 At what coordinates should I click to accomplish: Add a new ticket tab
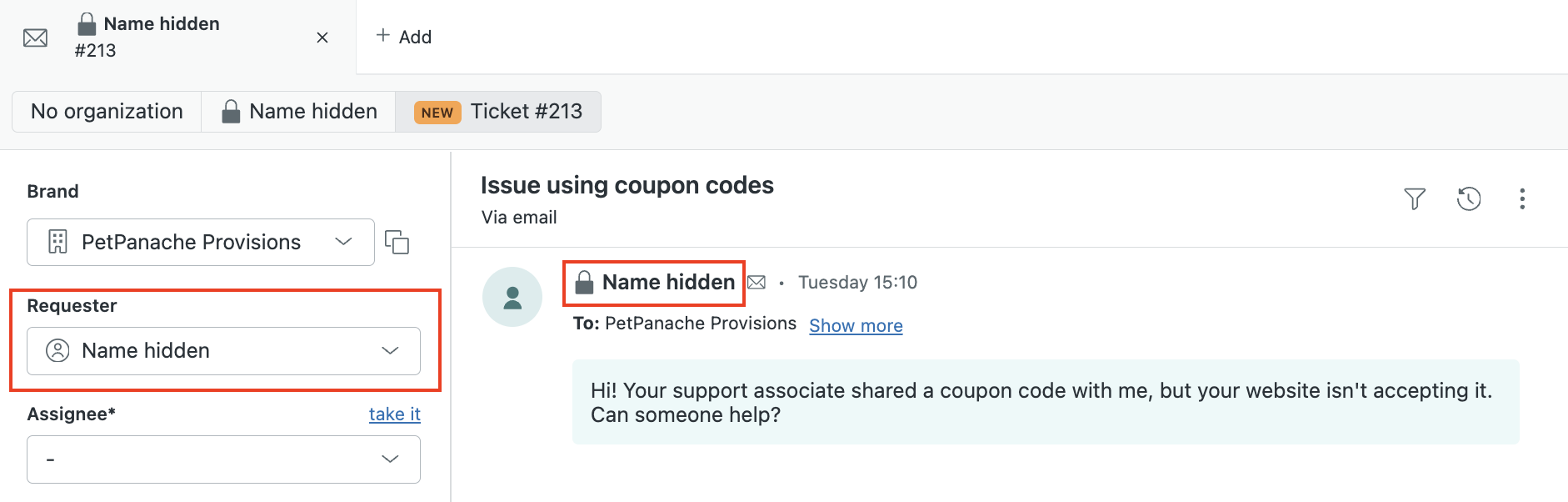(x=403, y=37)
